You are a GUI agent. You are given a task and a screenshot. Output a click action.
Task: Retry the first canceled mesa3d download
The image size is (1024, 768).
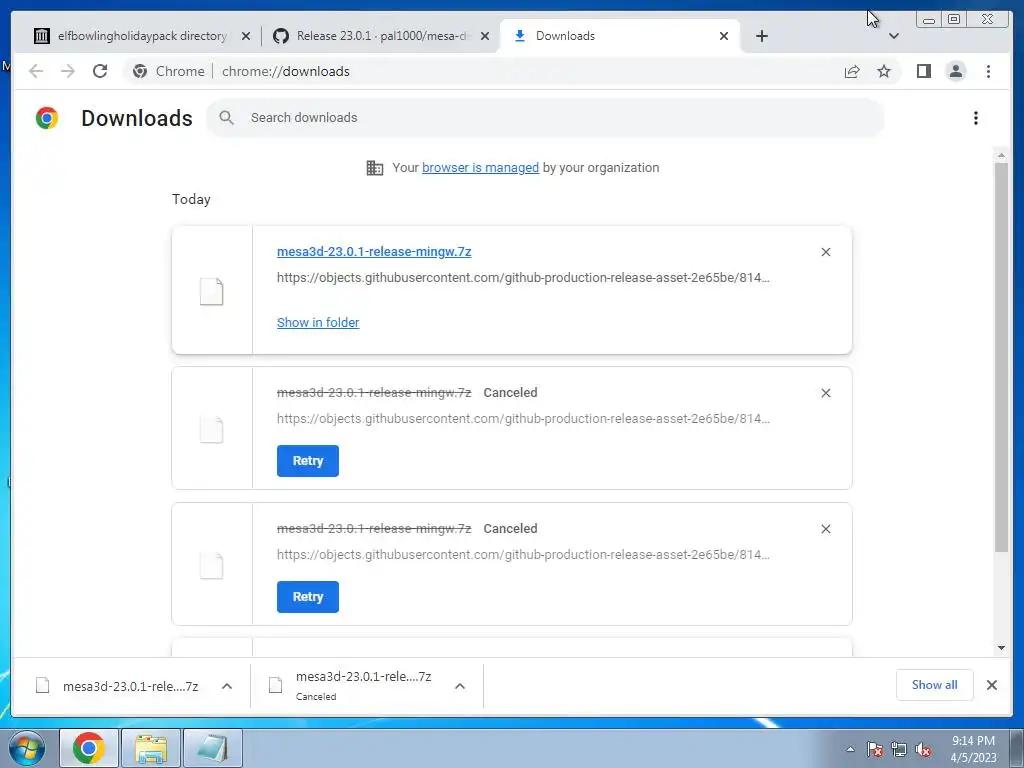pyautogui.click(x=308, y=461)
